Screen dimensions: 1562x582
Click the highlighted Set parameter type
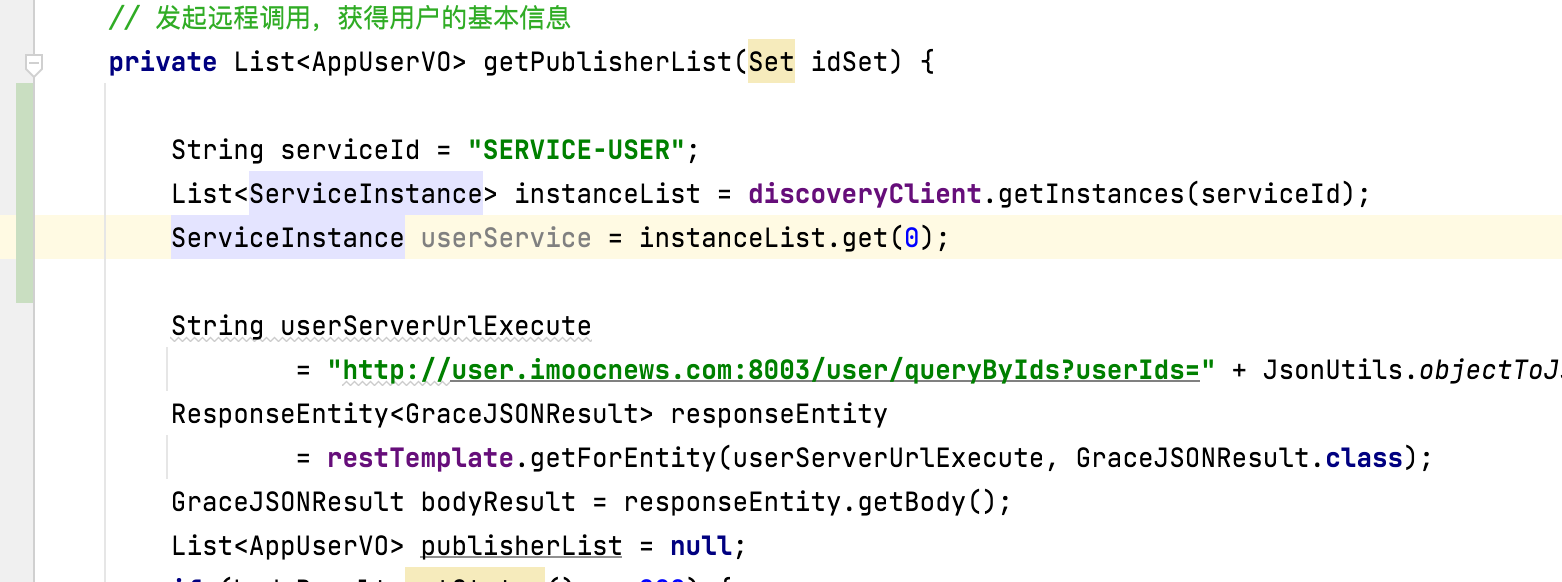[x=771, y=62]
